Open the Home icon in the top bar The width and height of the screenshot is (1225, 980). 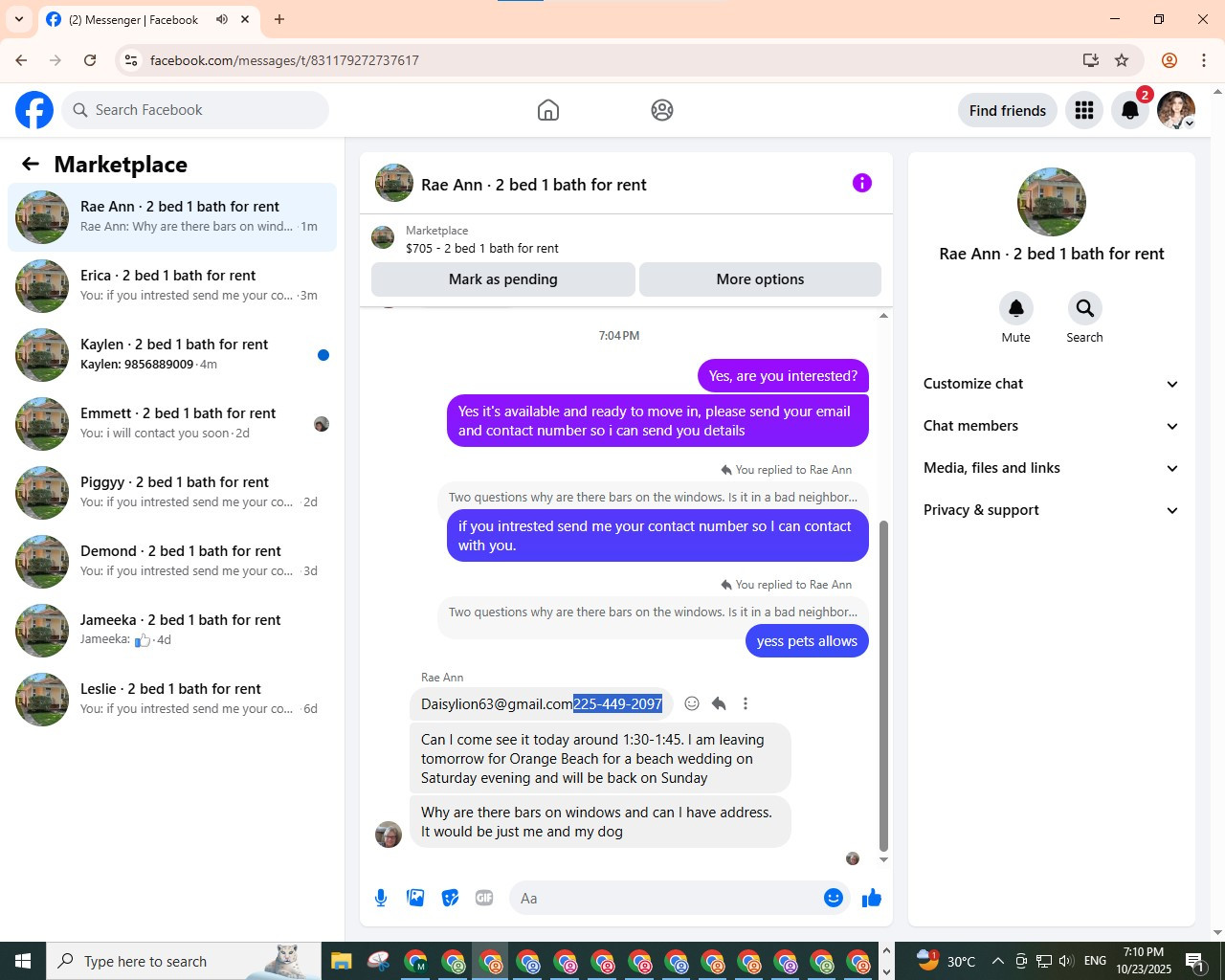pos(548,110)
